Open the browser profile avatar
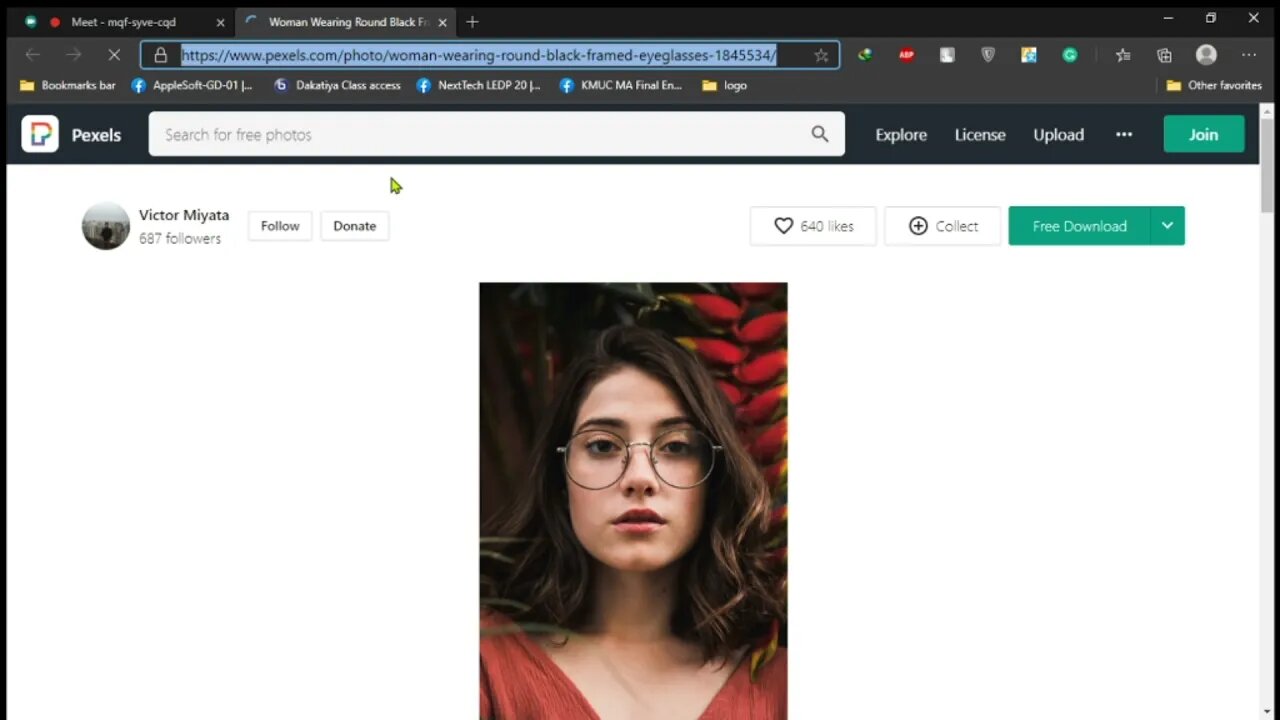The height and width of the screenshot is (720, 1280). coord(1206,55)
